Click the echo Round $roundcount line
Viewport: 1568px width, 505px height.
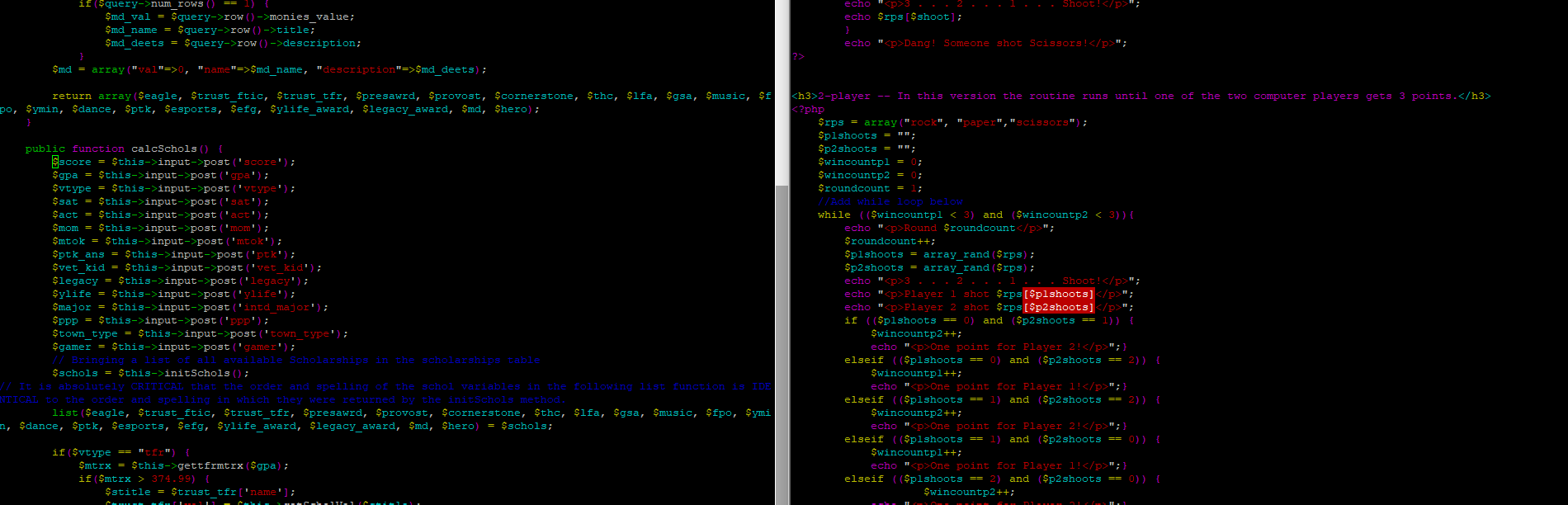point(949,228)
